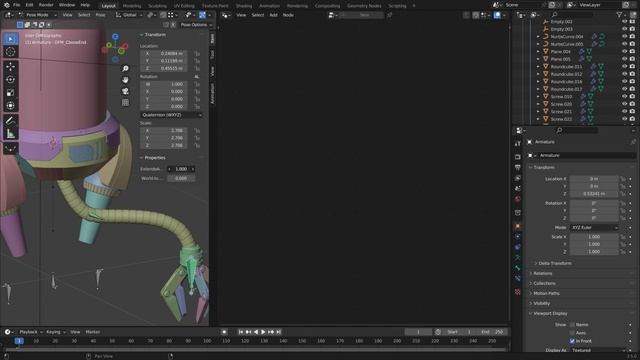Click the node editor Add menu
Viewport: 640px width, 360px height.
coord(273,15)
